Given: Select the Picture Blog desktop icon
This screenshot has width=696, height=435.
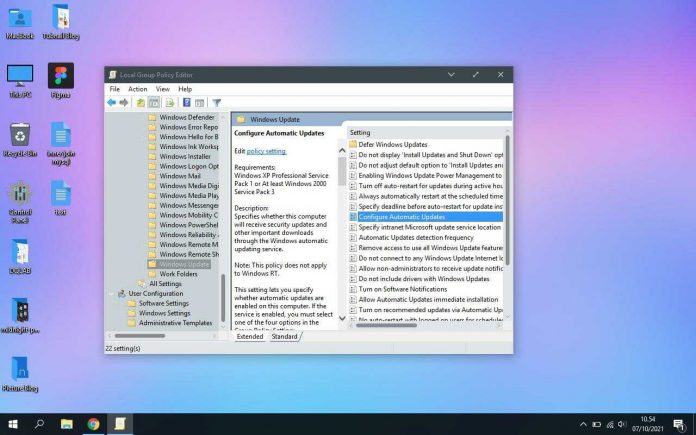Looking at the screenshot, I should tap(20, 374).
